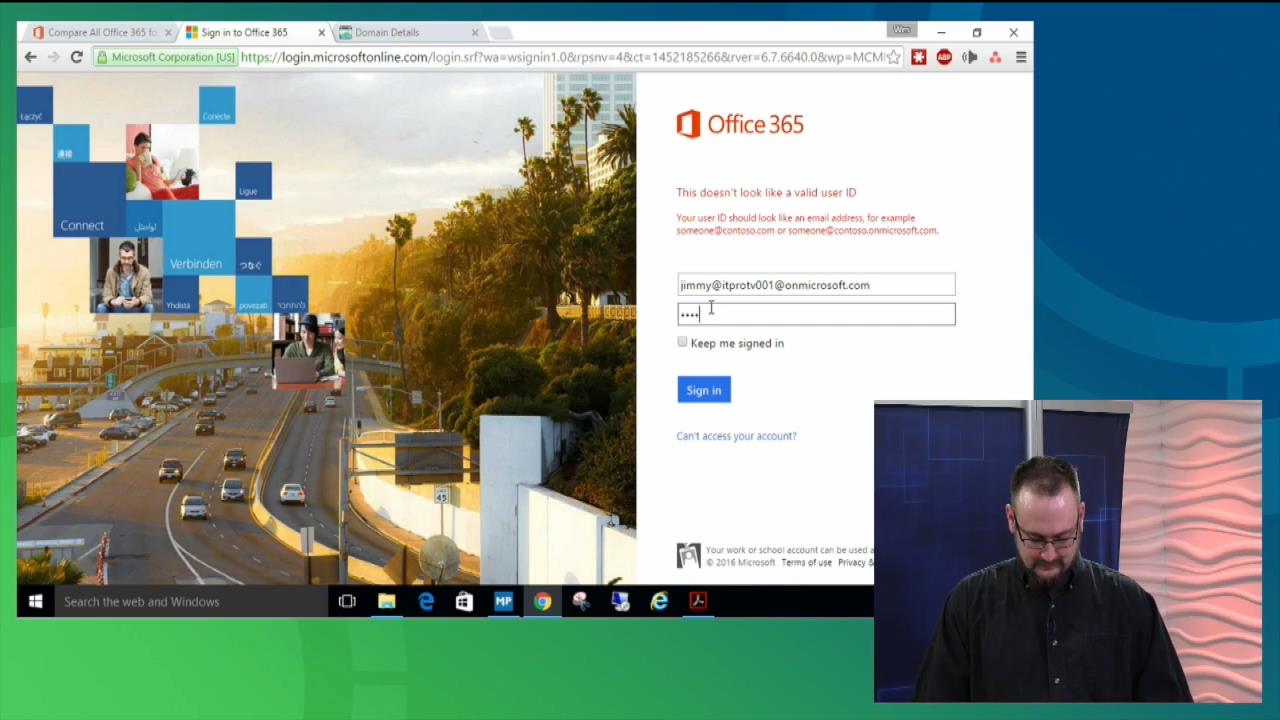Close the Domain Details tab
Image resolution: width=1280 pixels, height=720 pixels.
(x=475, y=32)
